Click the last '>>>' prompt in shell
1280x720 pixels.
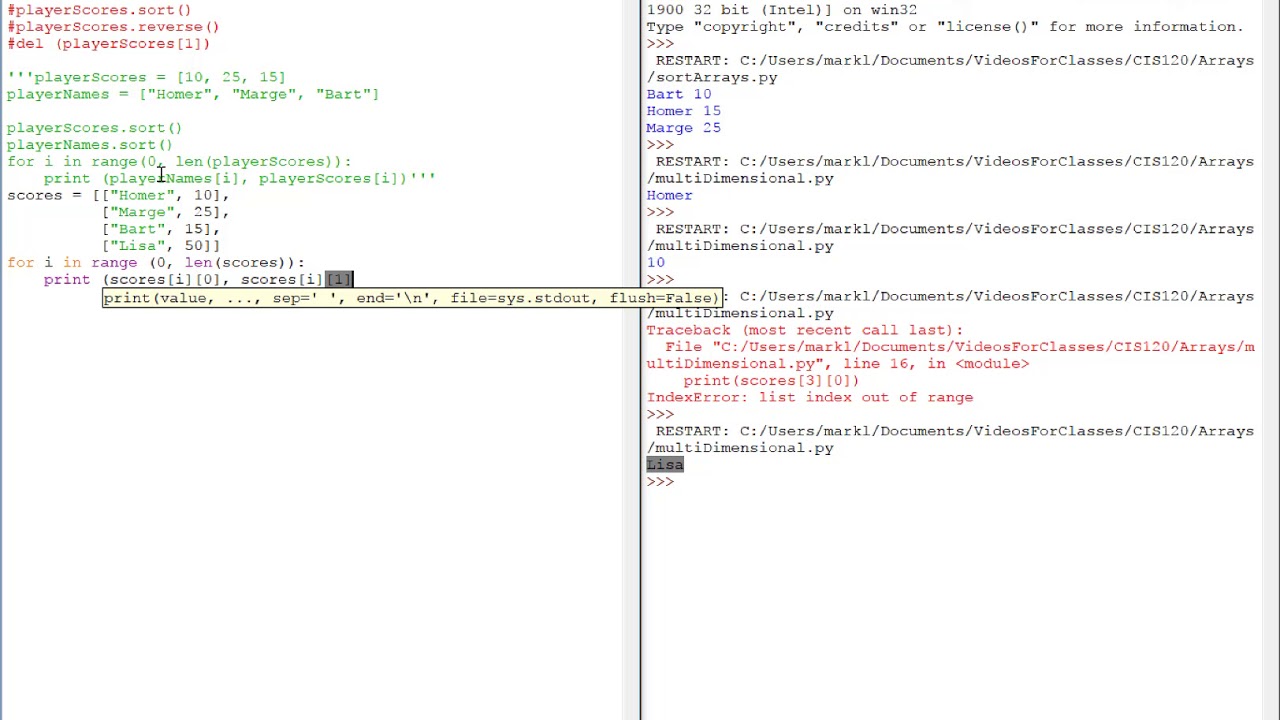click(660, 482)
